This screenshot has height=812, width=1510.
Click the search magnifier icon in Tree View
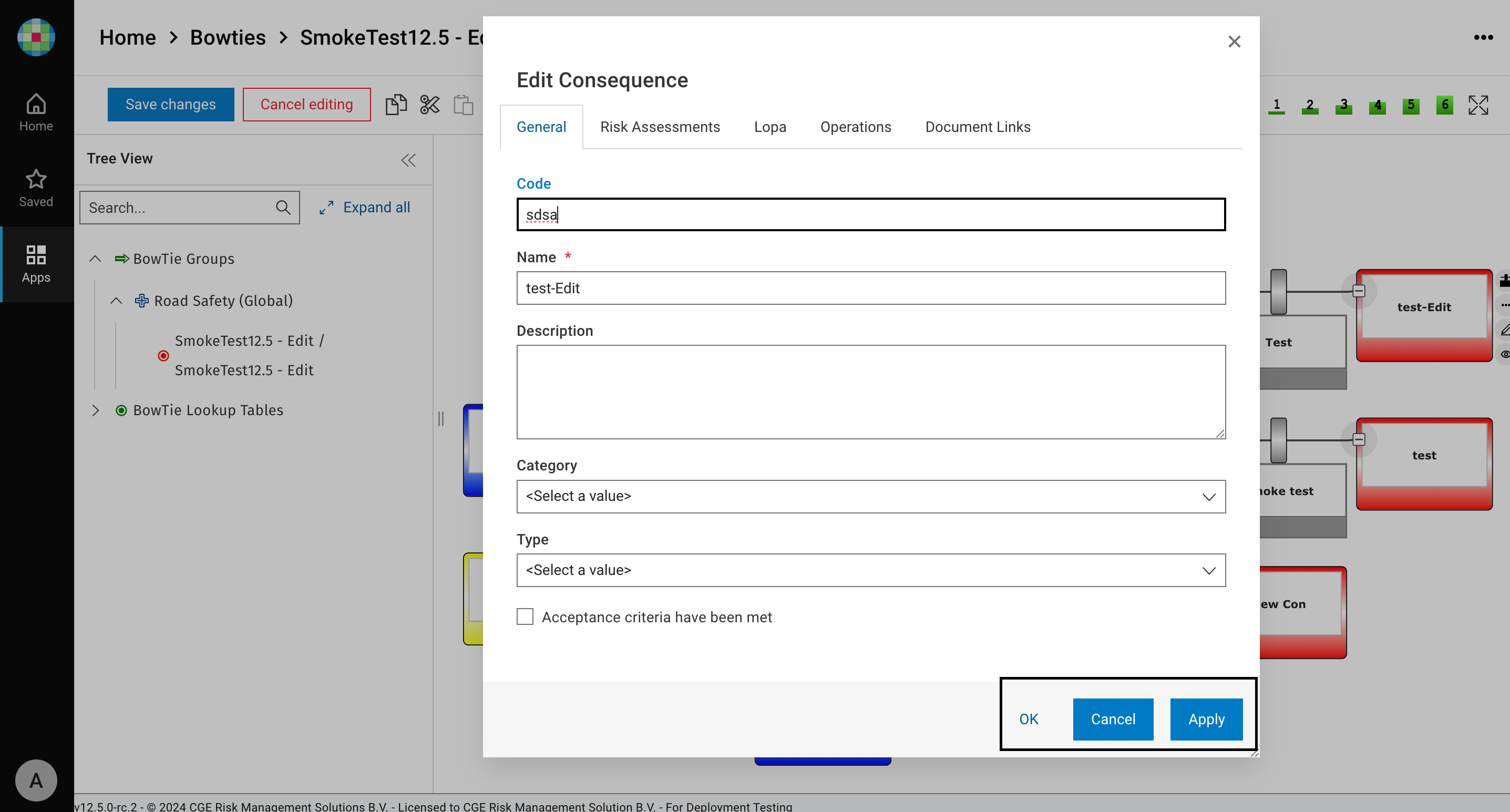[283, 208]
